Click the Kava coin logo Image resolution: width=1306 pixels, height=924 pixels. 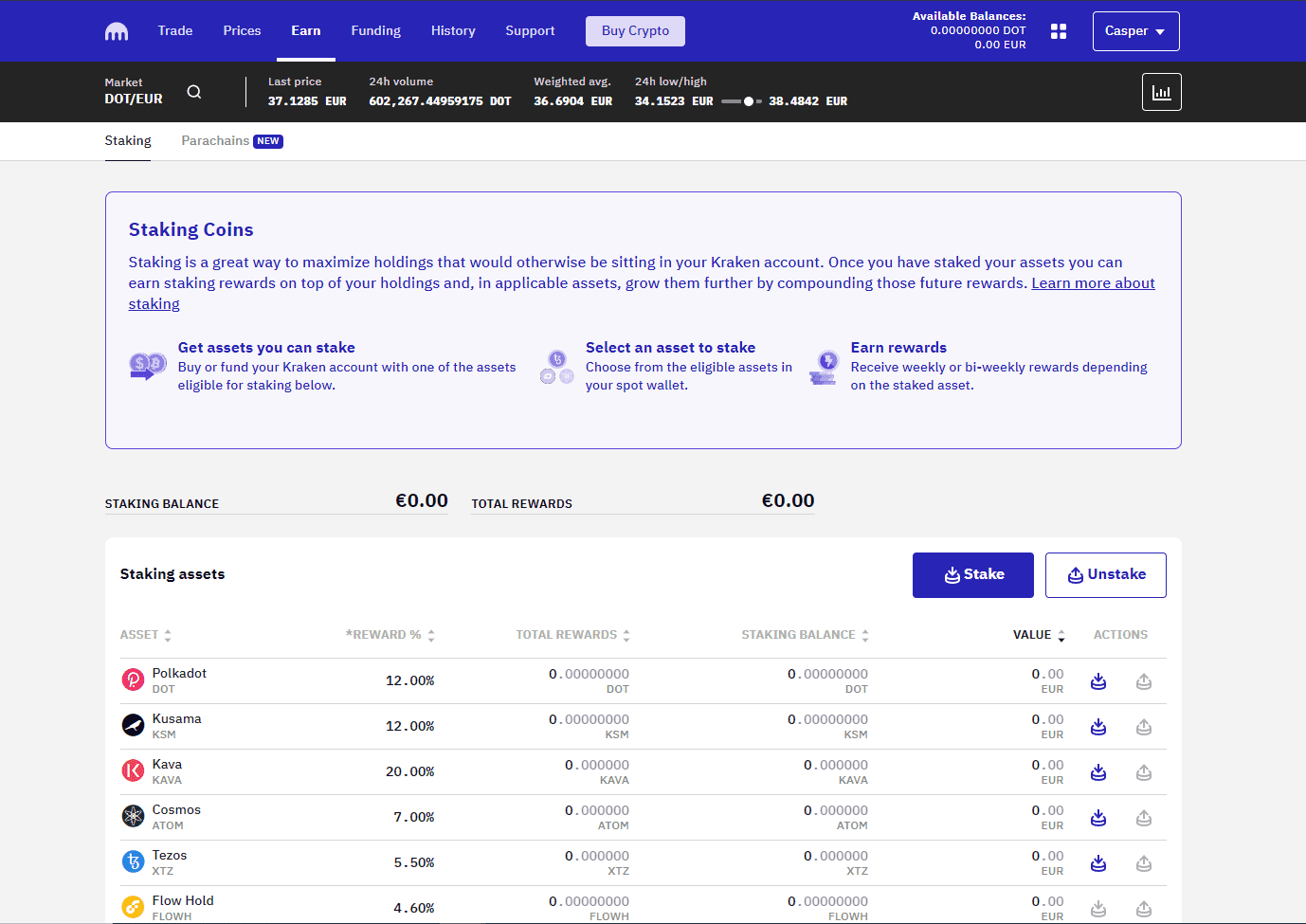click(x=134, y=770)
